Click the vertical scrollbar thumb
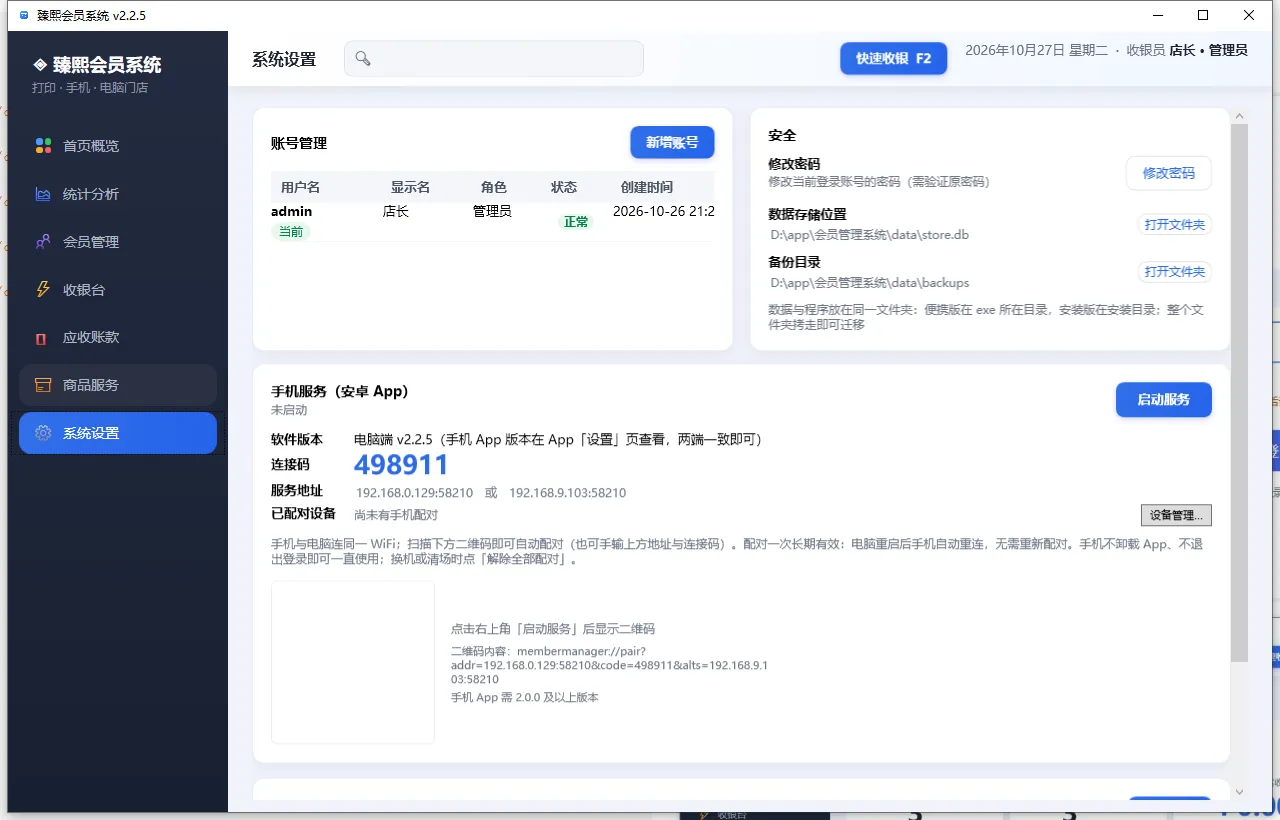The height and width of the screenshot is (820, 1280). click(1240, 392)
